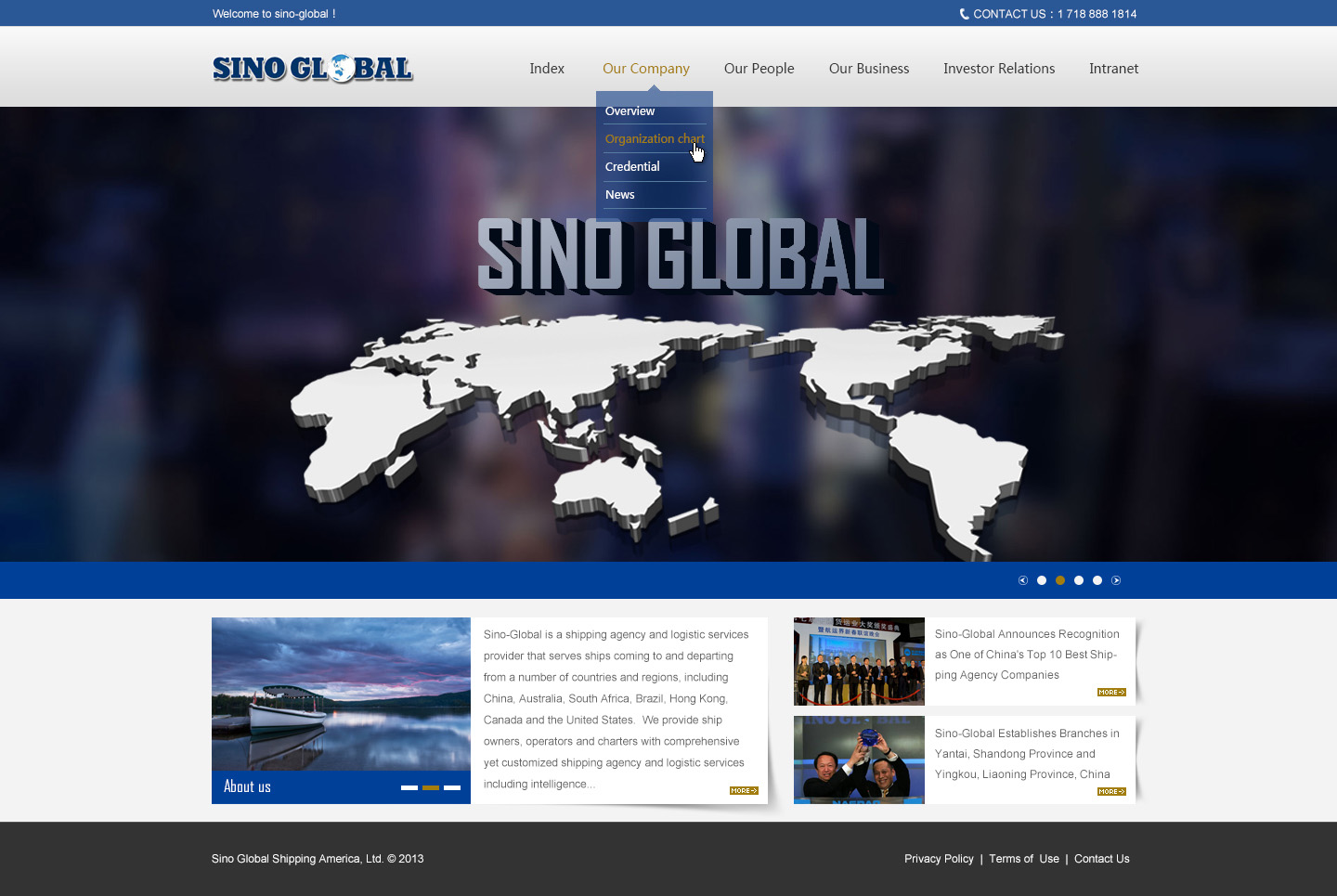The width and height of the screenshot is (1337, 896).
Task: Select the first white slider dot
Action: pyautogui.click(x=1042, y=580)
